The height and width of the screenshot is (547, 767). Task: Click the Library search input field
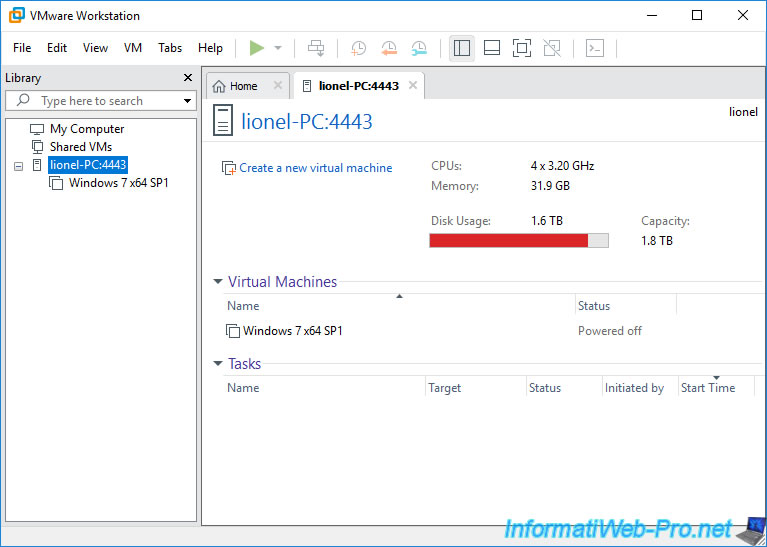click(x=100, y=101)
